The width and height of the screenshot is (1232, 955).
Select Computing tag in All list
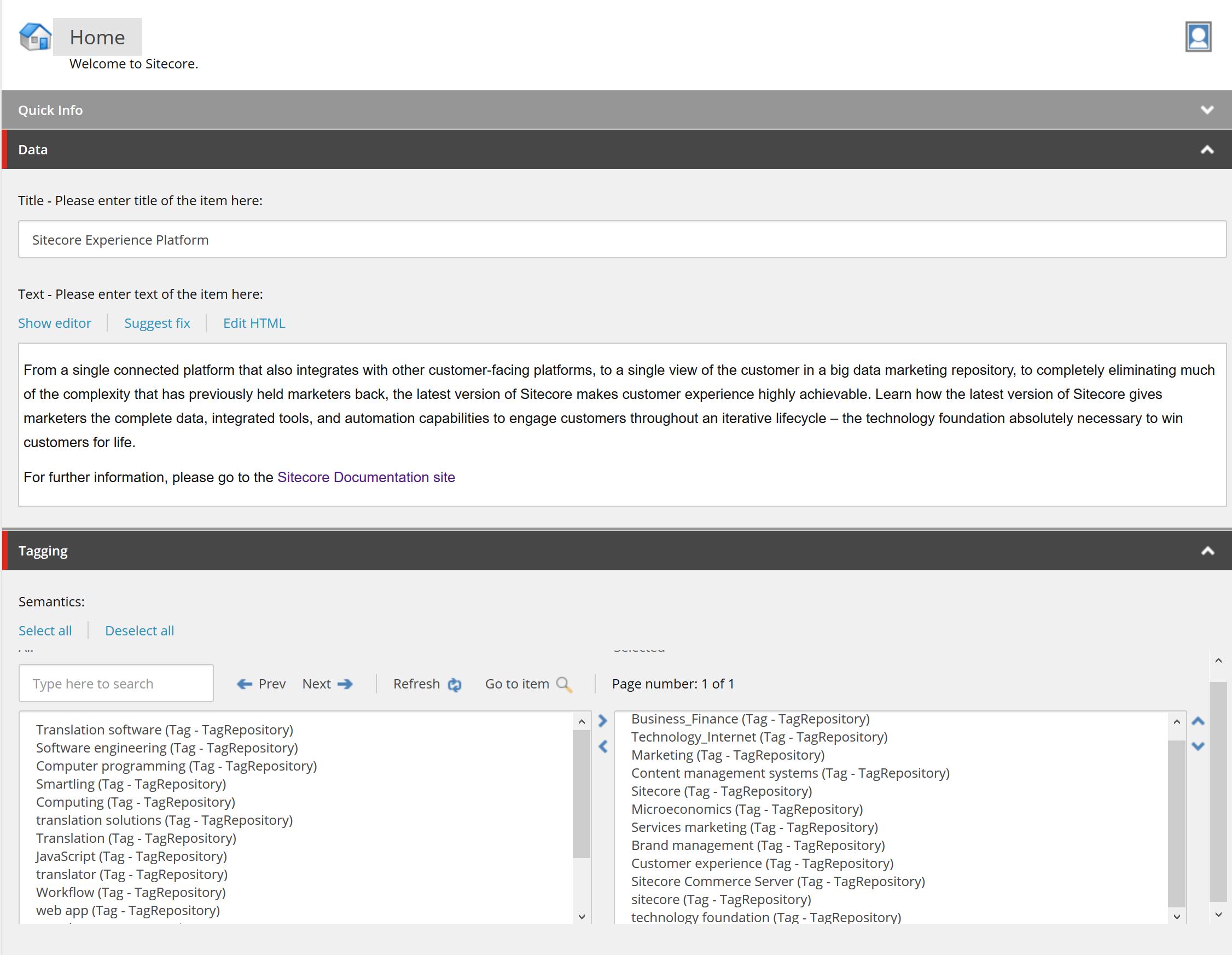click(135, 802)
